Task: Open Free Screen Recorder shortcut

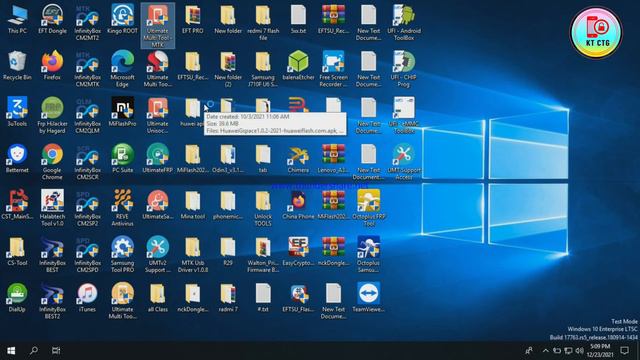Action: point(333,69)
